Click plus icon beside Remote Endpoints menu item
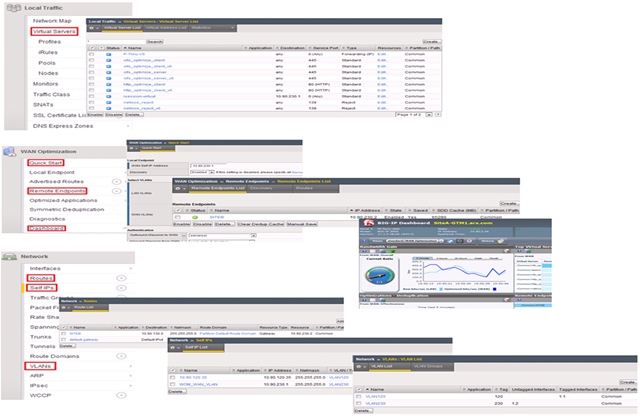Viewport: 640px width, 416px height. [x=116, y=191]
